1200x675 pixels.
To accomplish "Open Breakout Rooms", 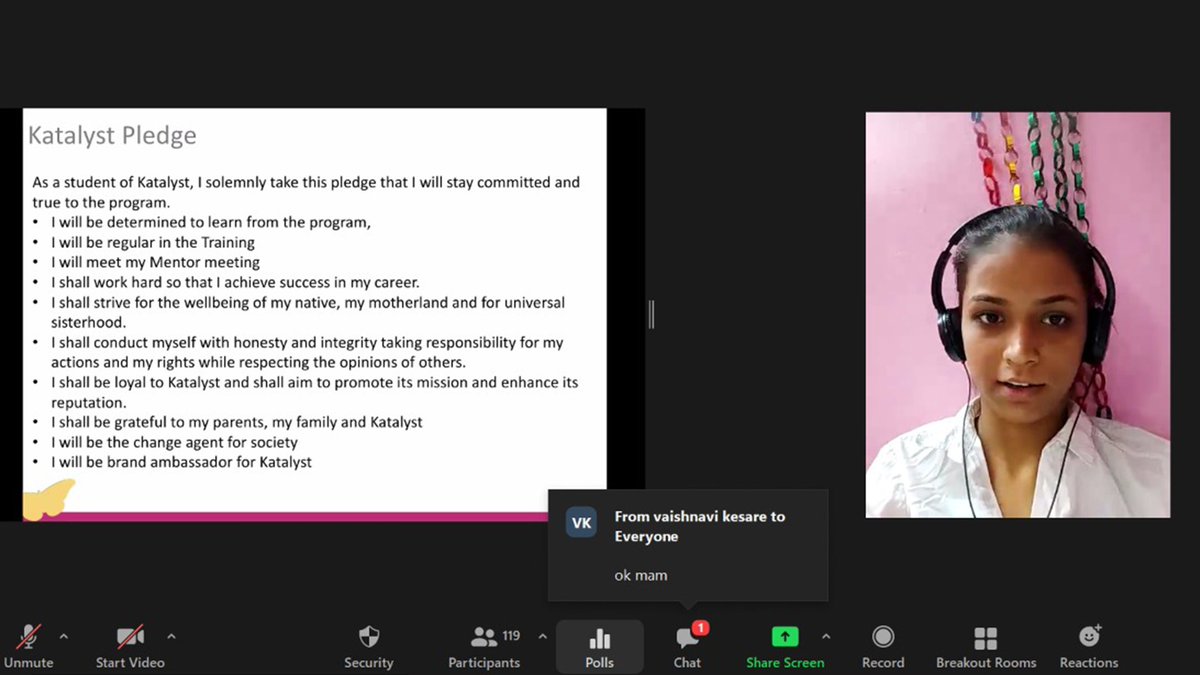I will (x=986, y=646).
